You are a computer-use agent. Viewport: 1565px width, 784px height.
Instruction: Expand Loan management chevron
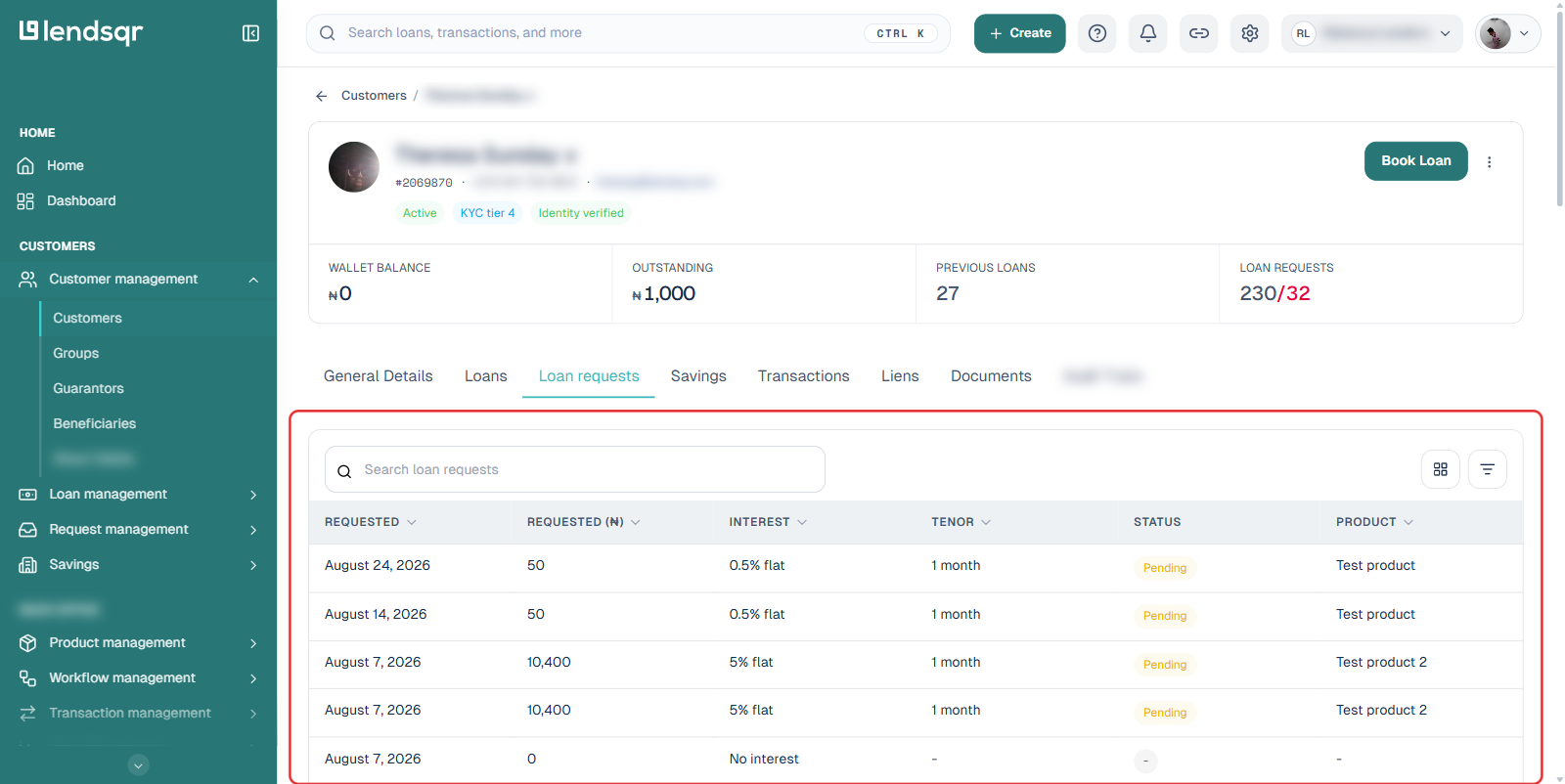tap(253, 495)
